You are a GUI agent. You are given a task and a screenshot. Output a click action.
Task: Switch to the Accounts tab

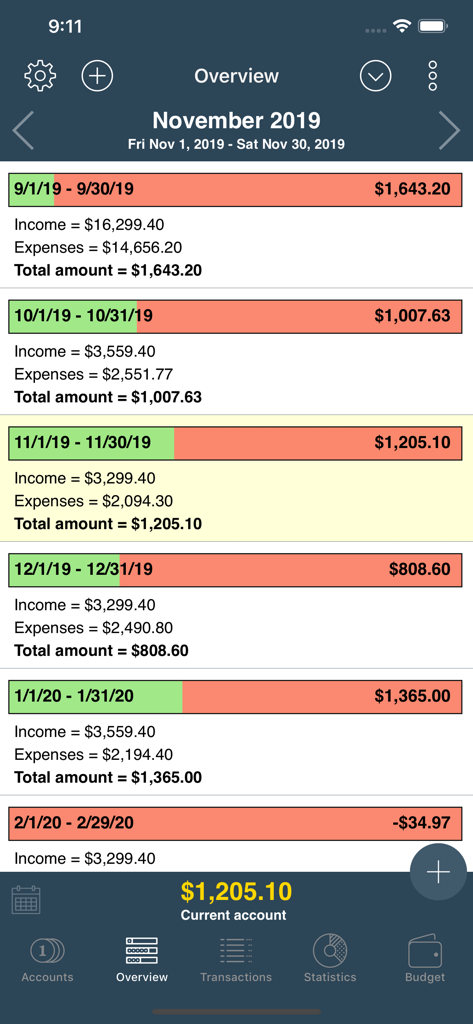pos(47,959)
